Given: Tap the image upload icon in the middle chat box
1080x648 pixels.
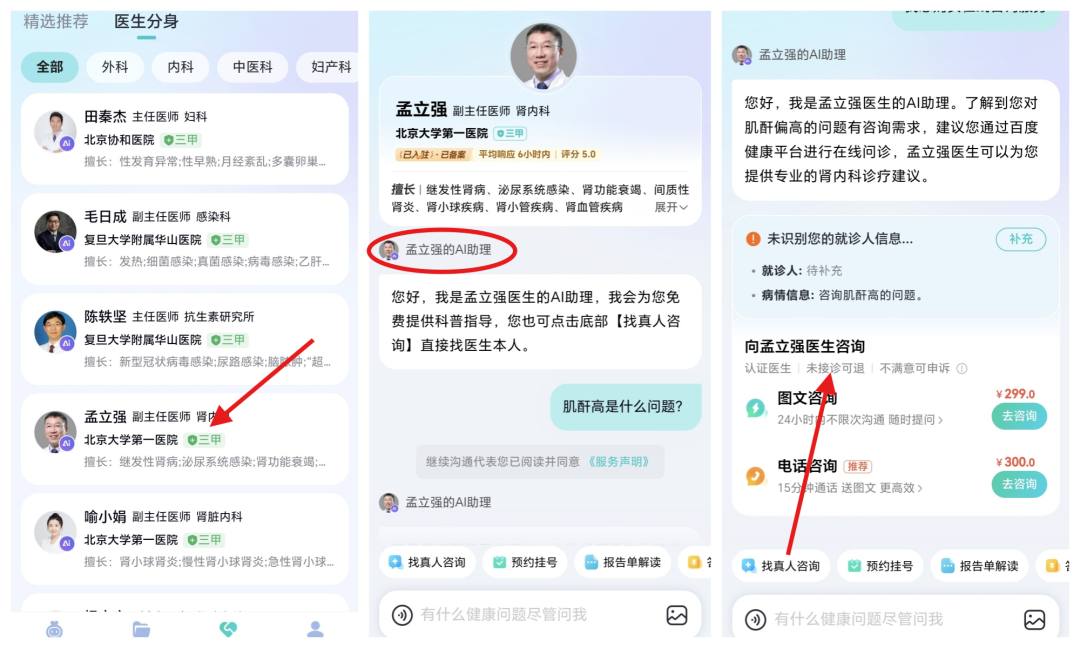Looking at the screenshot, I should coord(676,614).
